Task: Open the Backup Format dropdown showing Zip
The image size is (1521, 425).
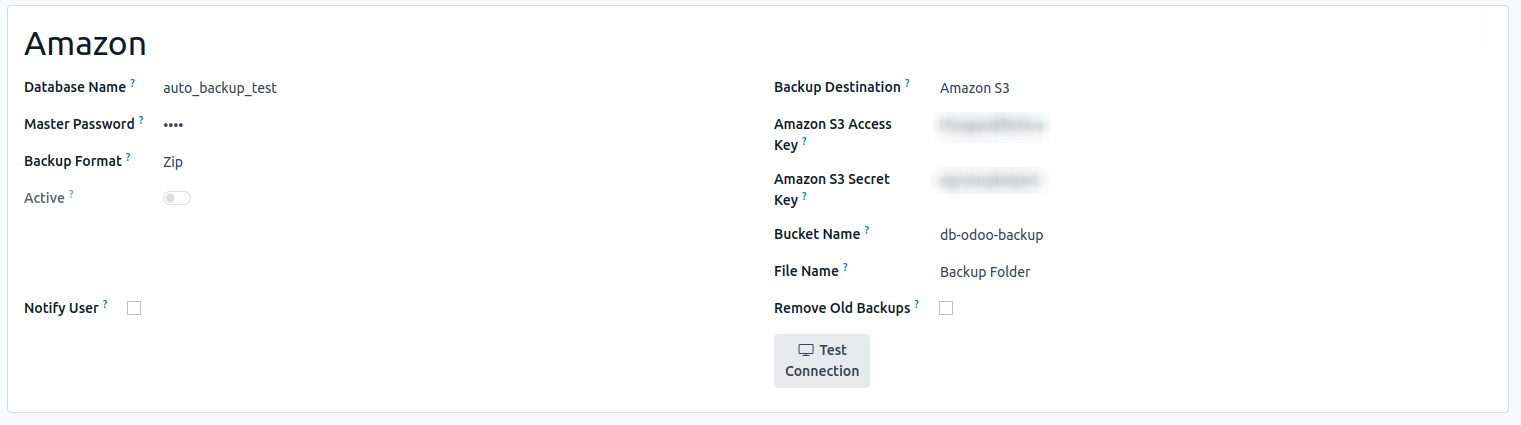Action: (173, 162)
